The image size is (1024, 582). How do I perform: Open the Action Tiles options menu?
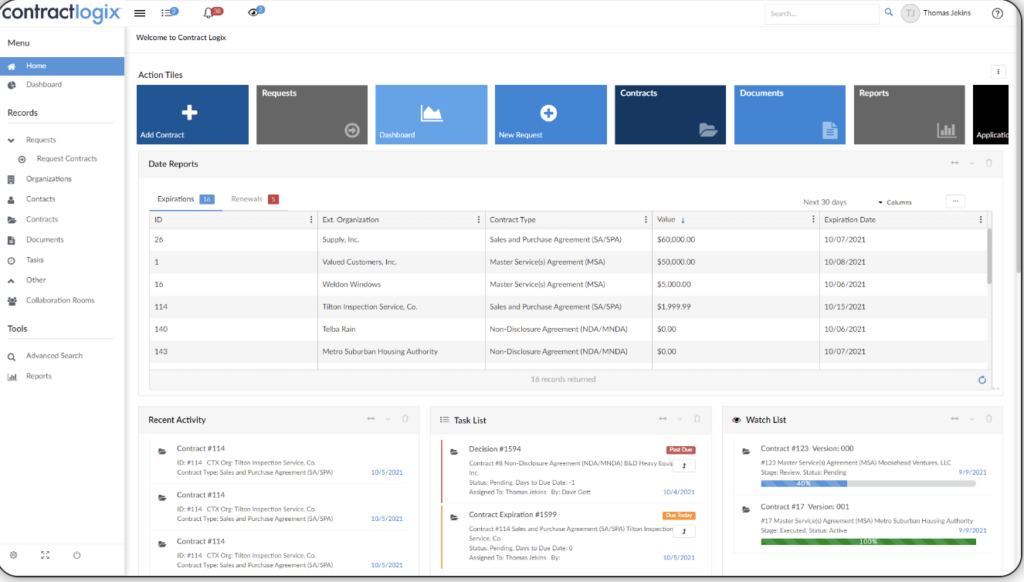998,72
